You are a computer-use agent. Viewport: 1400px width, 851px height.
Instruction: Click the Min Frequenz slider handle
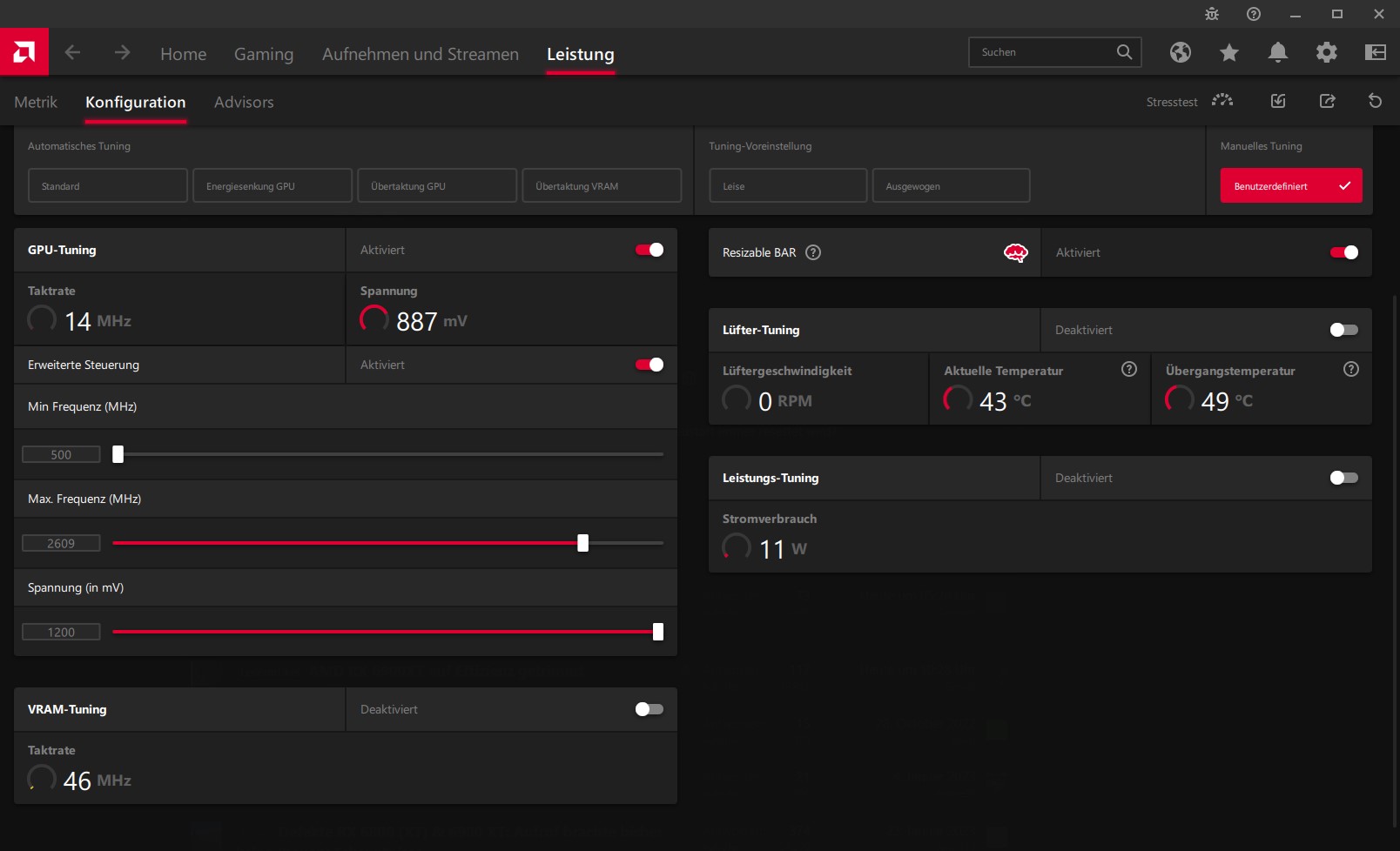tap(118, 454)
